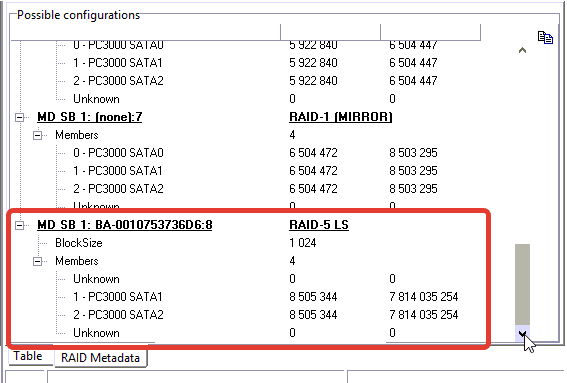Click 8 503 295 in SATA0 row
Viewport: 567px width, 383px height.
pyautogui.click(x=413, y=153)
